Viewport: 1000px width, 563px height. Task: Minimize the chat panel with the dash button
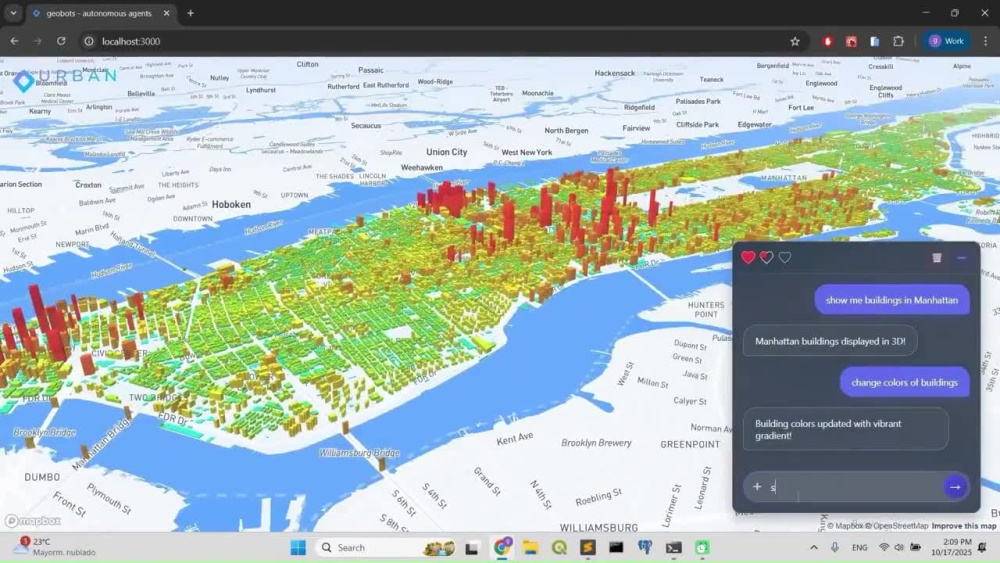coord(962,258)
